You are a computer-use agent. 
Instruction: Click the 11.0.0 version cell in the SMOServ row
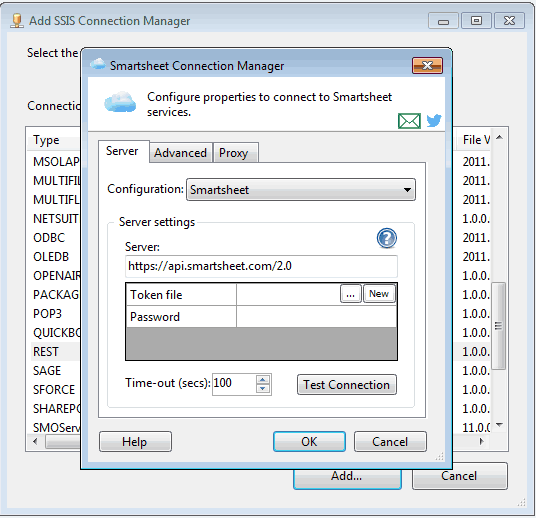476,427
